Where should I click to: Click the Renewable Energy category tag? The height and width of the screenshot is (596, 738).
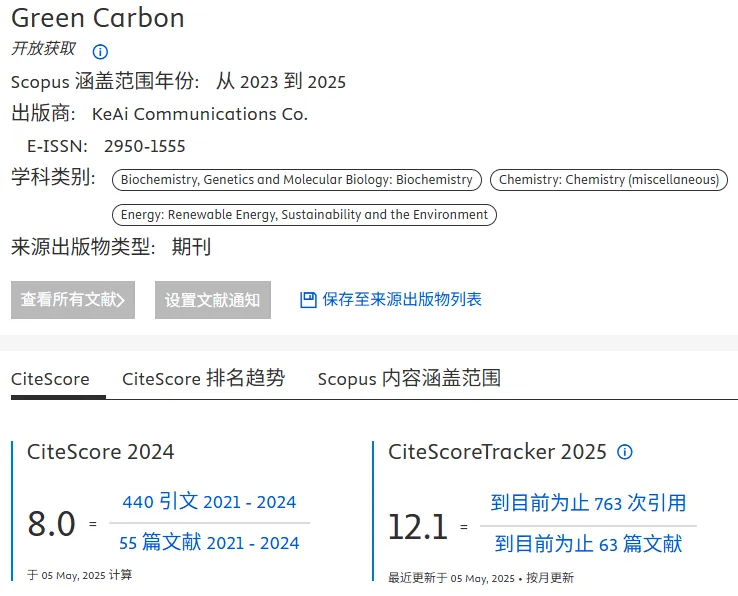(x=305, y=215)
